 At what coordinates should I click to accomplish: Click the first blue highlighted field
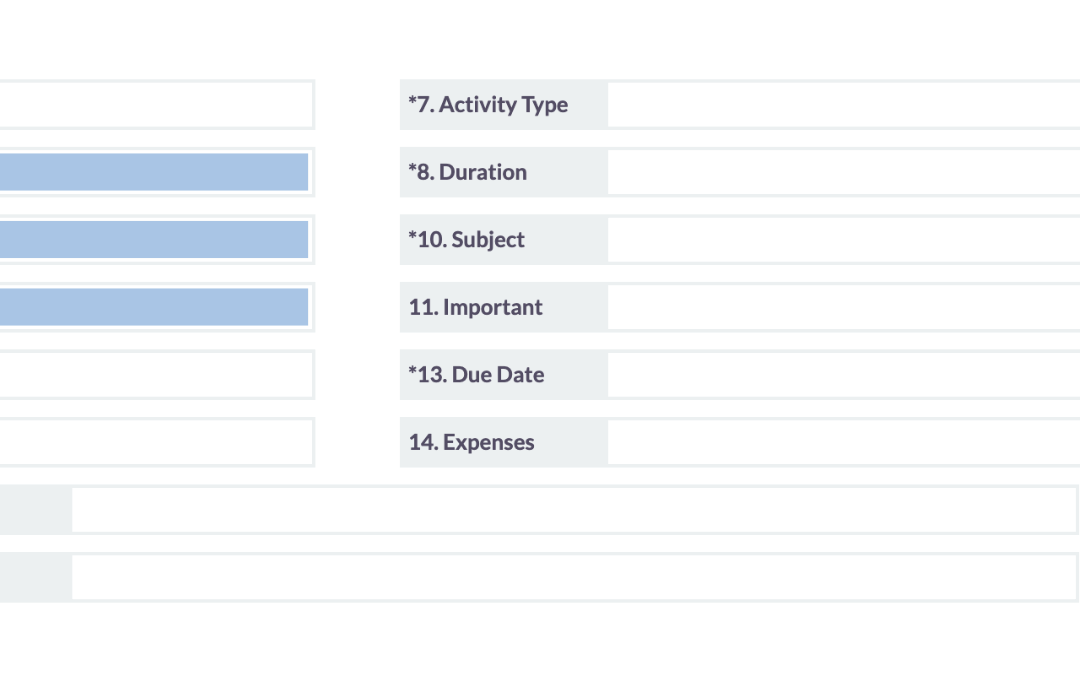pos(153,172)
